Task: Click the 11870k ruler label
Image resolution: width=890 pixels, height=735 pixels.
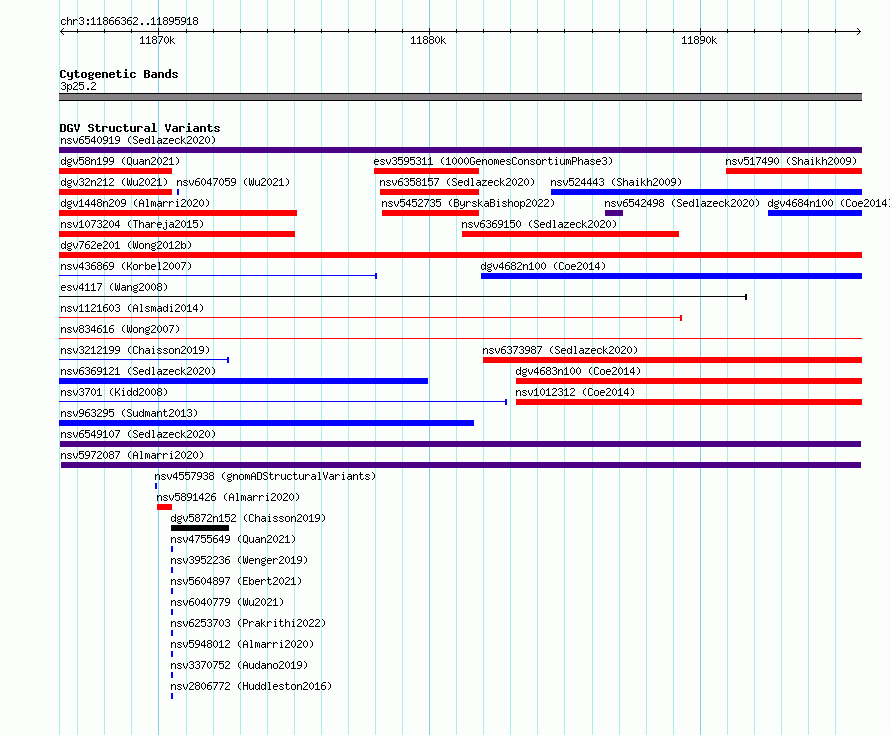Action: pos(157,40)
